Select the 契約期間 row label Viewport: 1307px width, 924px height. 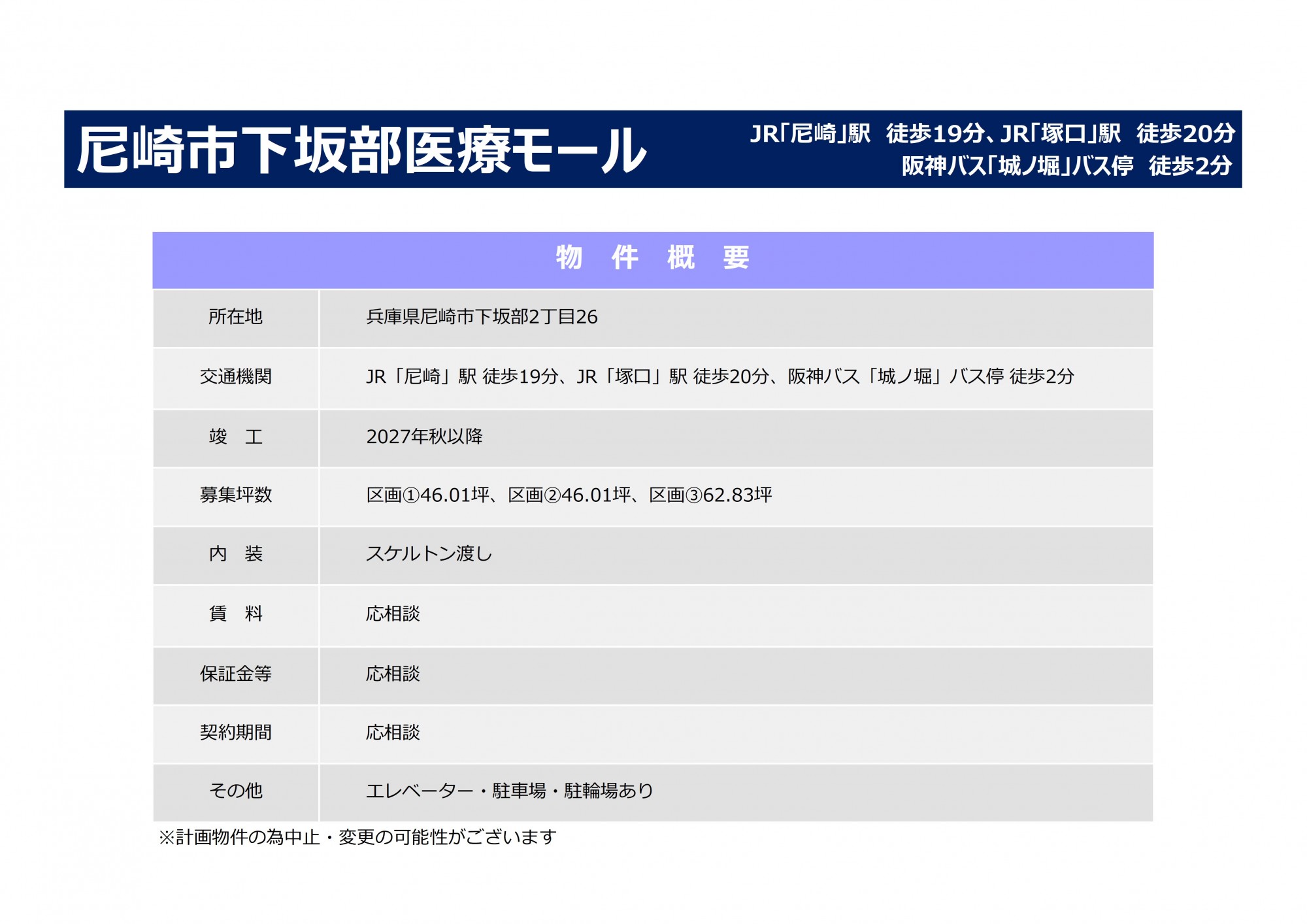tap(235, 733)
